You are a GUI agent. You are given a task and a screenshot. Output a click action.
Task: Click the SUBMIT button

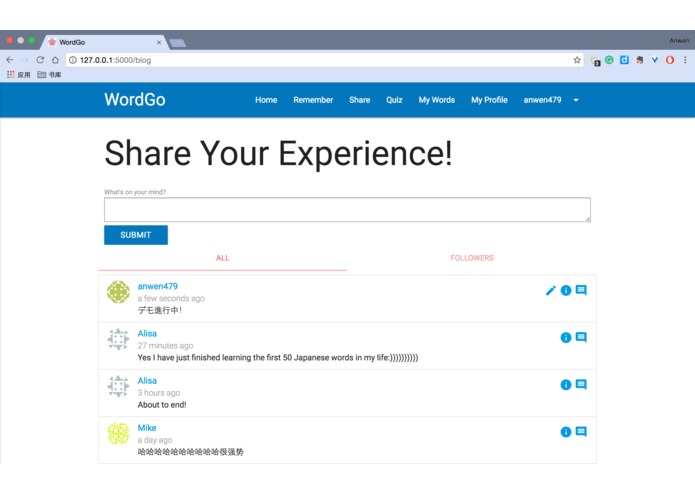coord(136,235)
